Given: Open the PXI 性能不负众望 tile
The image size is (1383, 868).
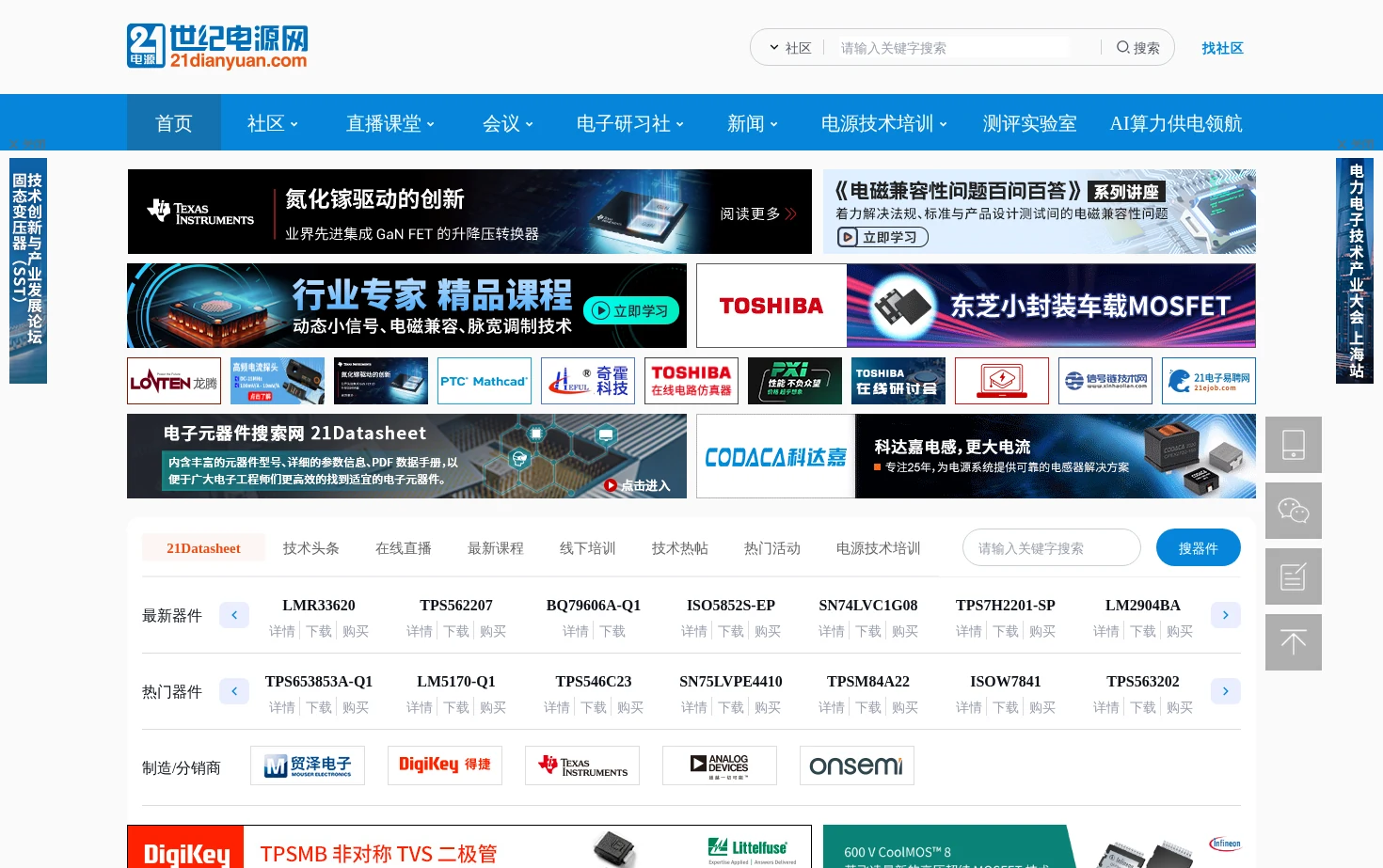Looking at the screenshot, I should tap(795, 381).
